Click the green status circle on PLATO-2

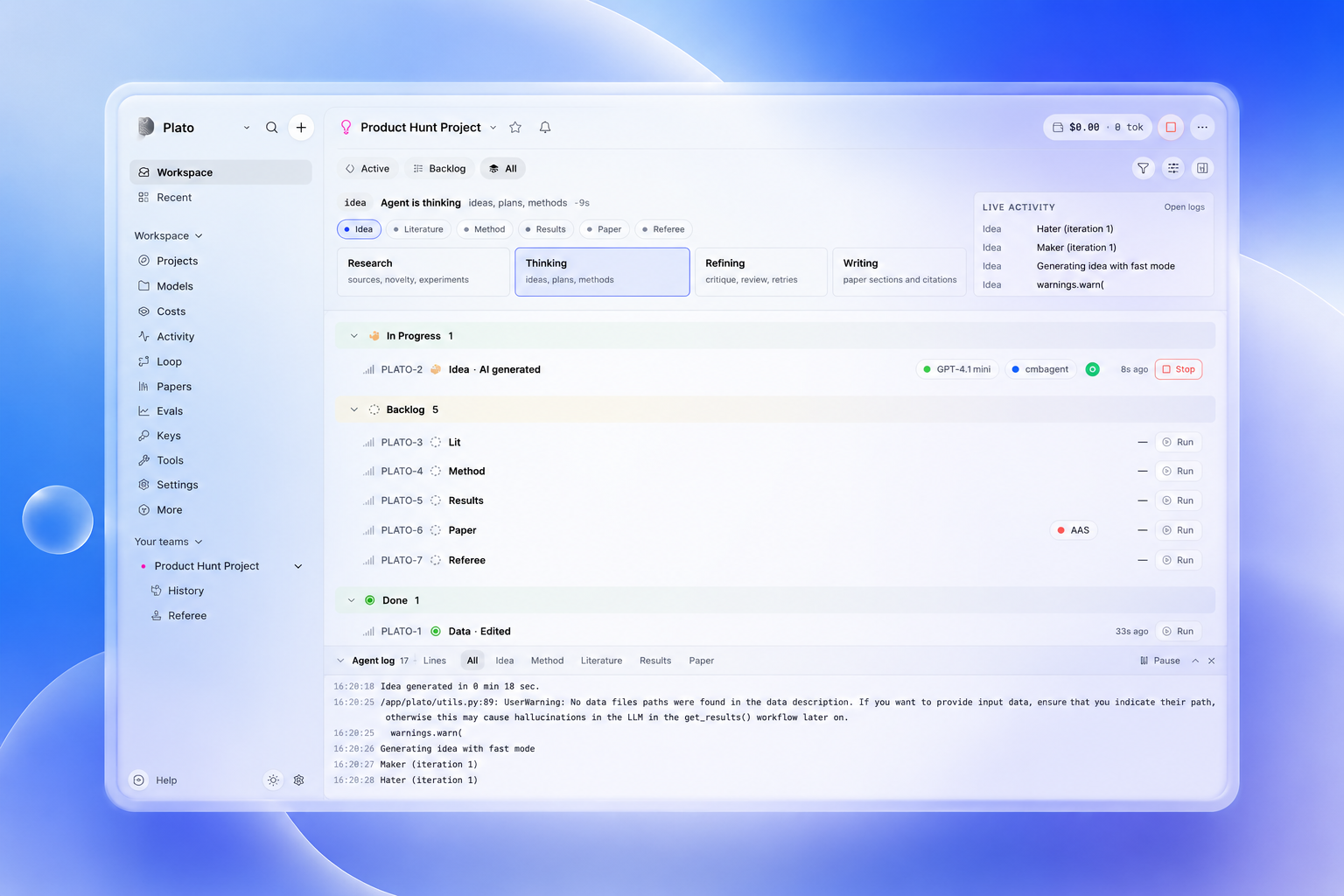tap(1092, 369)
